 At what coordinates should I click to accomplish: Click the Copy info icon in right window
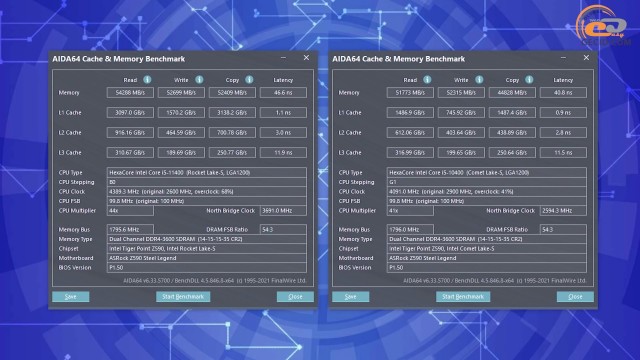click(529, 80)
